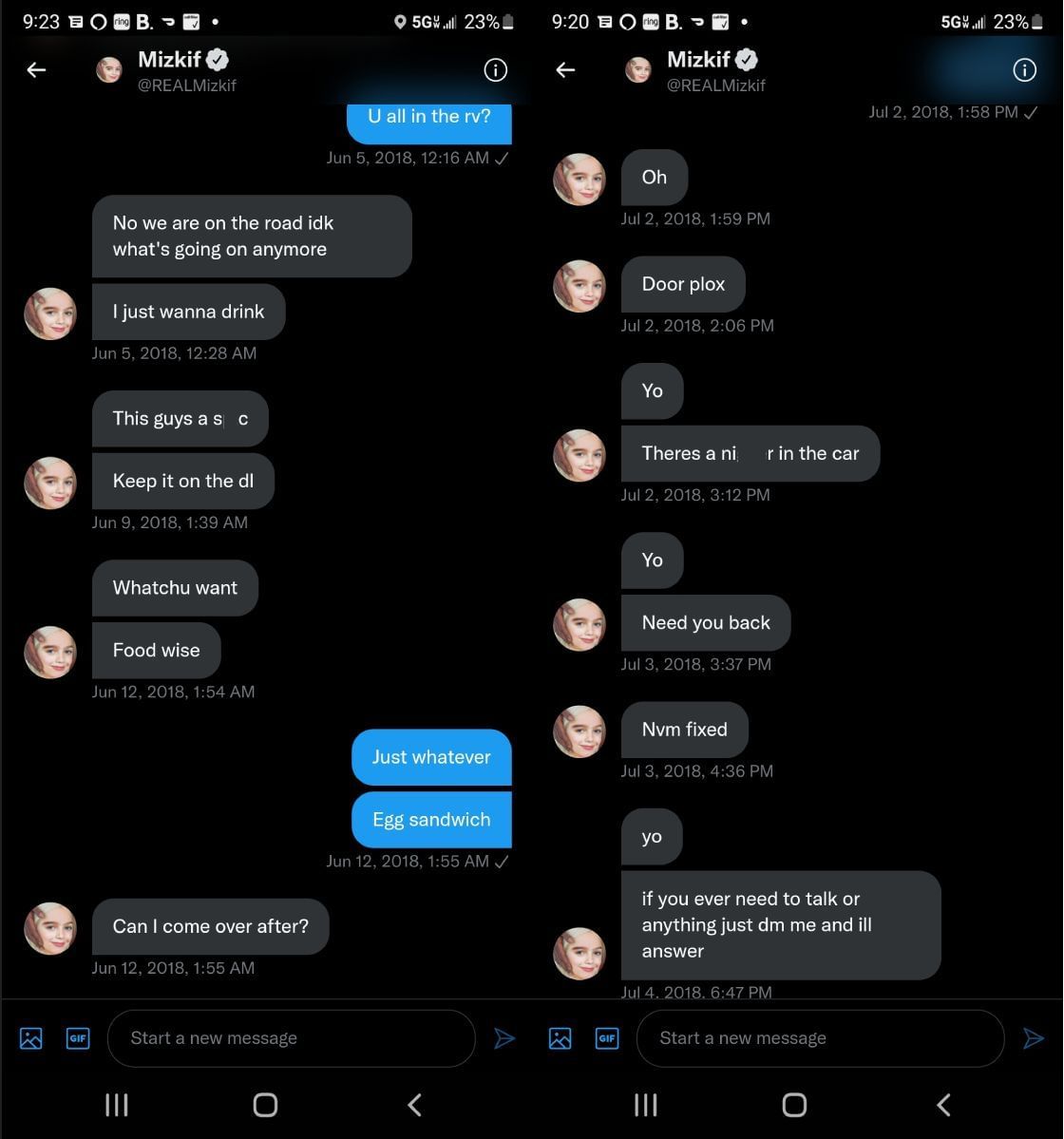Click the GIF icon in the right message bar
Image resolution: width=1064 pixels, height=1139 pixels.
point(607,1038)
